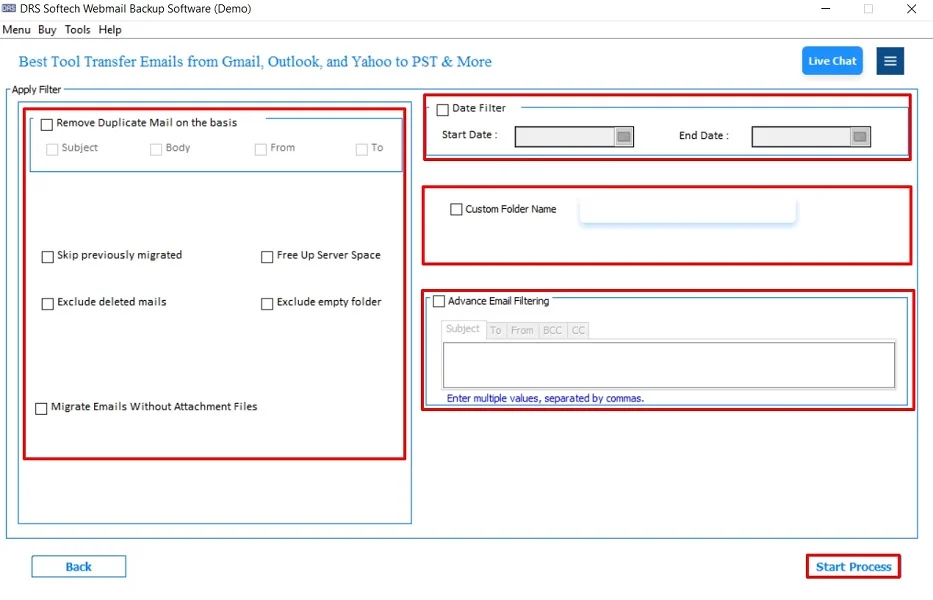Check Exclude deleted mails
The height and width of the screenshot is (600, 933).
point(46,302)
